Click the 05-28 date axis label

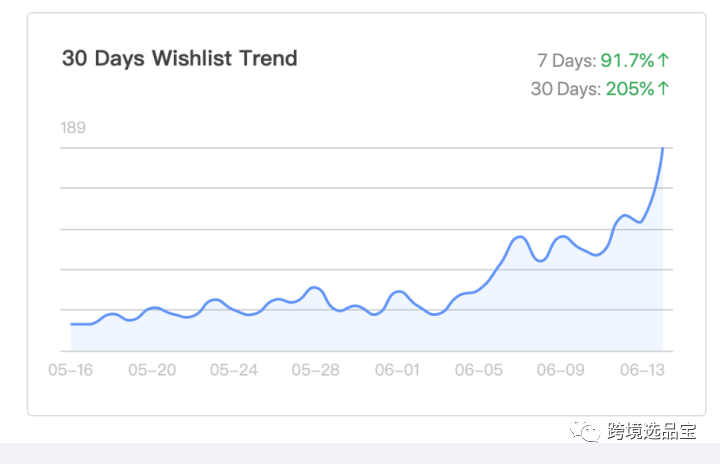[315, 370]
